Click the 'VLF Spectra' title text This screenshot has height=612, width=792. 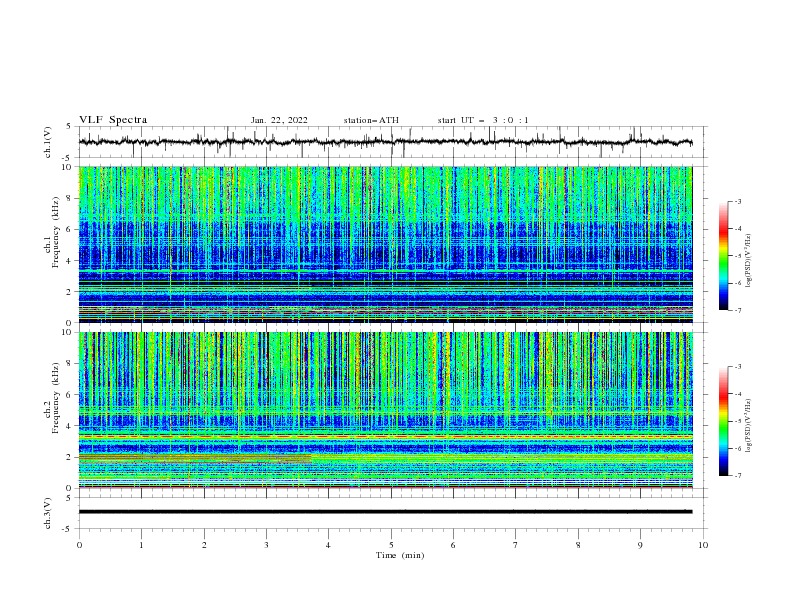tap(113, 120)
